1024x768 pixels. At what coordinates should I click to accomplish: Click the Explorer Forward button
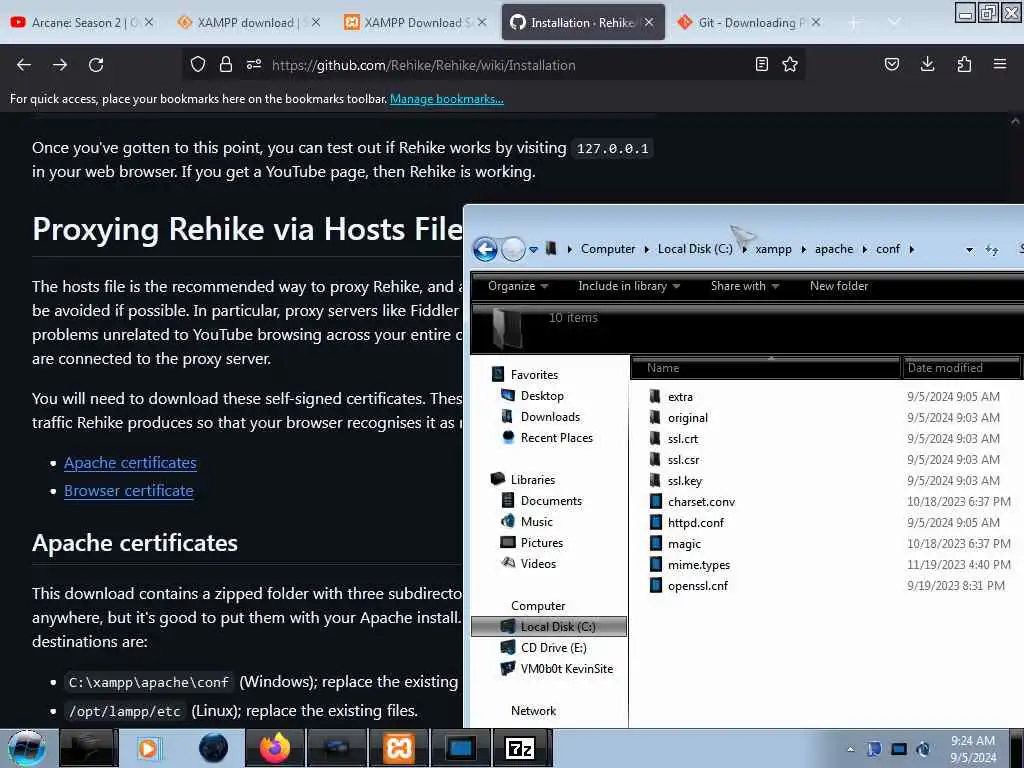tap(513, 249)
